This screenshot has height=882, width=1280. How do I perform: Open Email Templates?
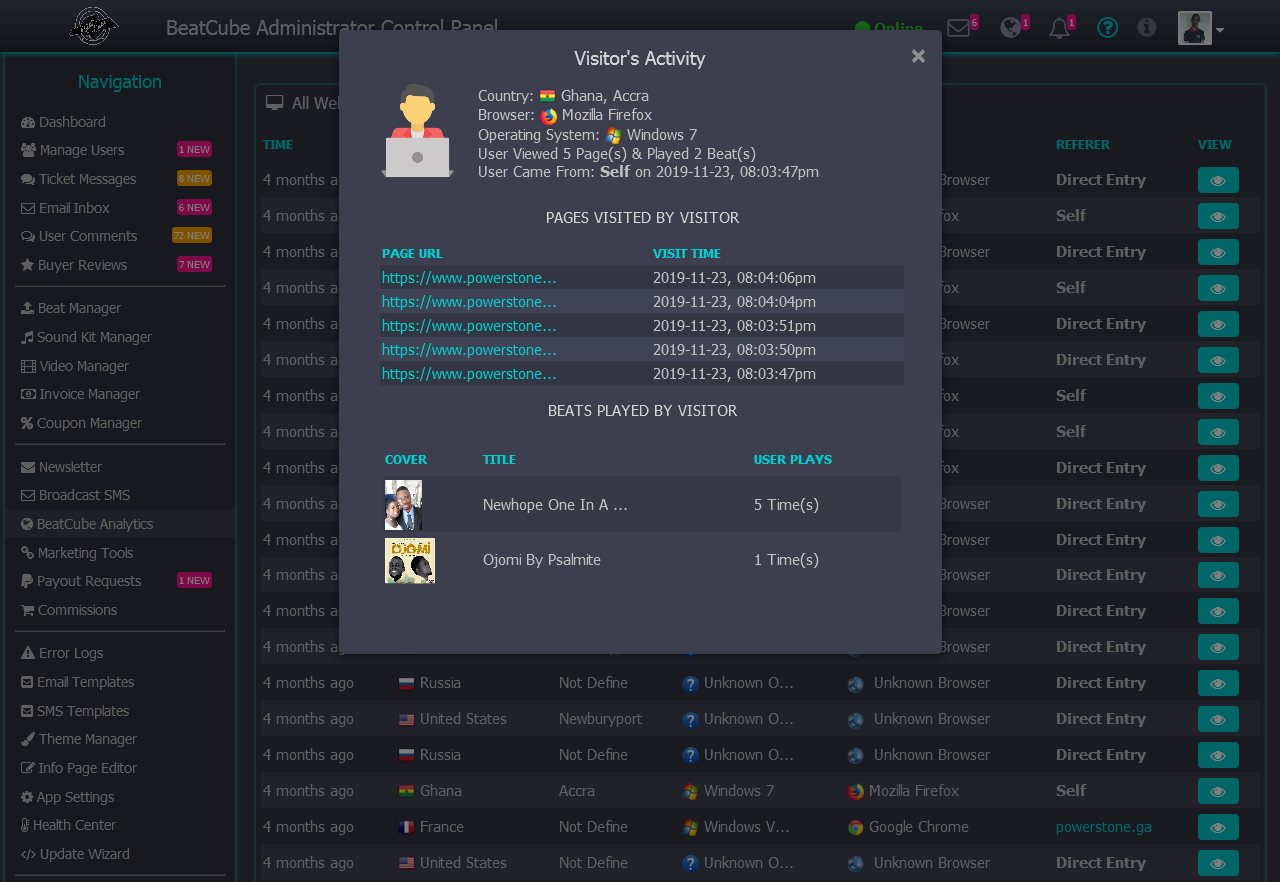click(78, 682)
